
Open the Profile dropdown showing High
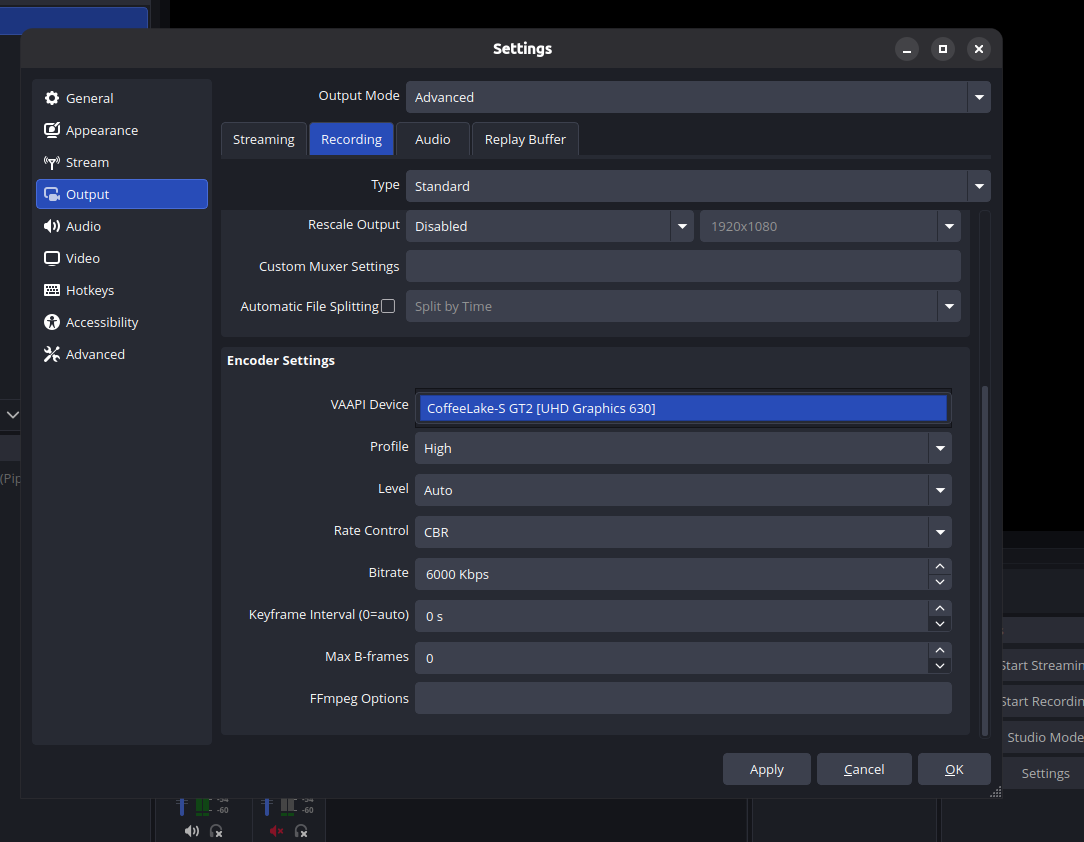tap(683, 448)
